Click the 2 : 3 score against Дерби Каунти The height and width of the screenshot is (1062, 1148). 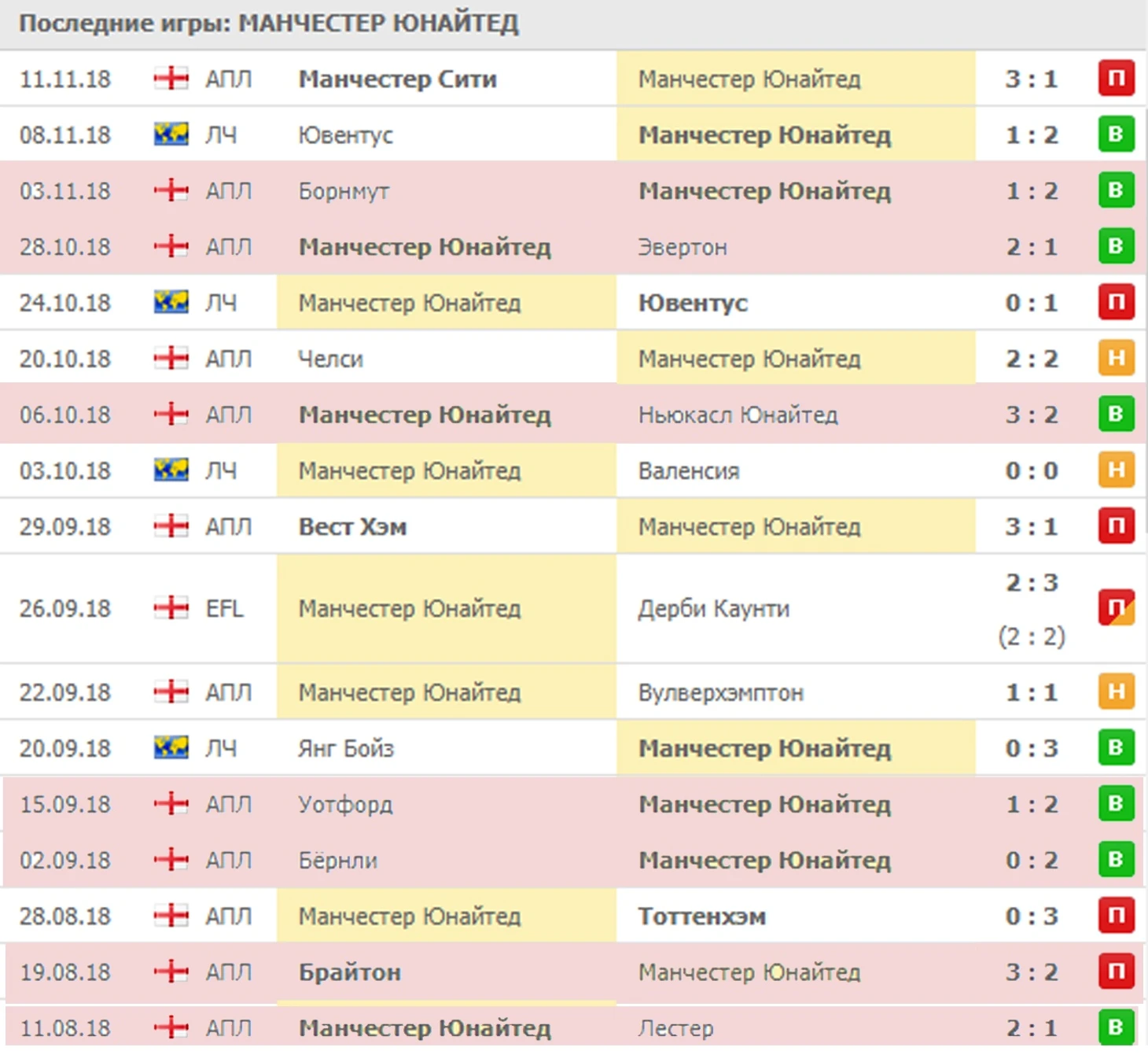click(1032, 583)
